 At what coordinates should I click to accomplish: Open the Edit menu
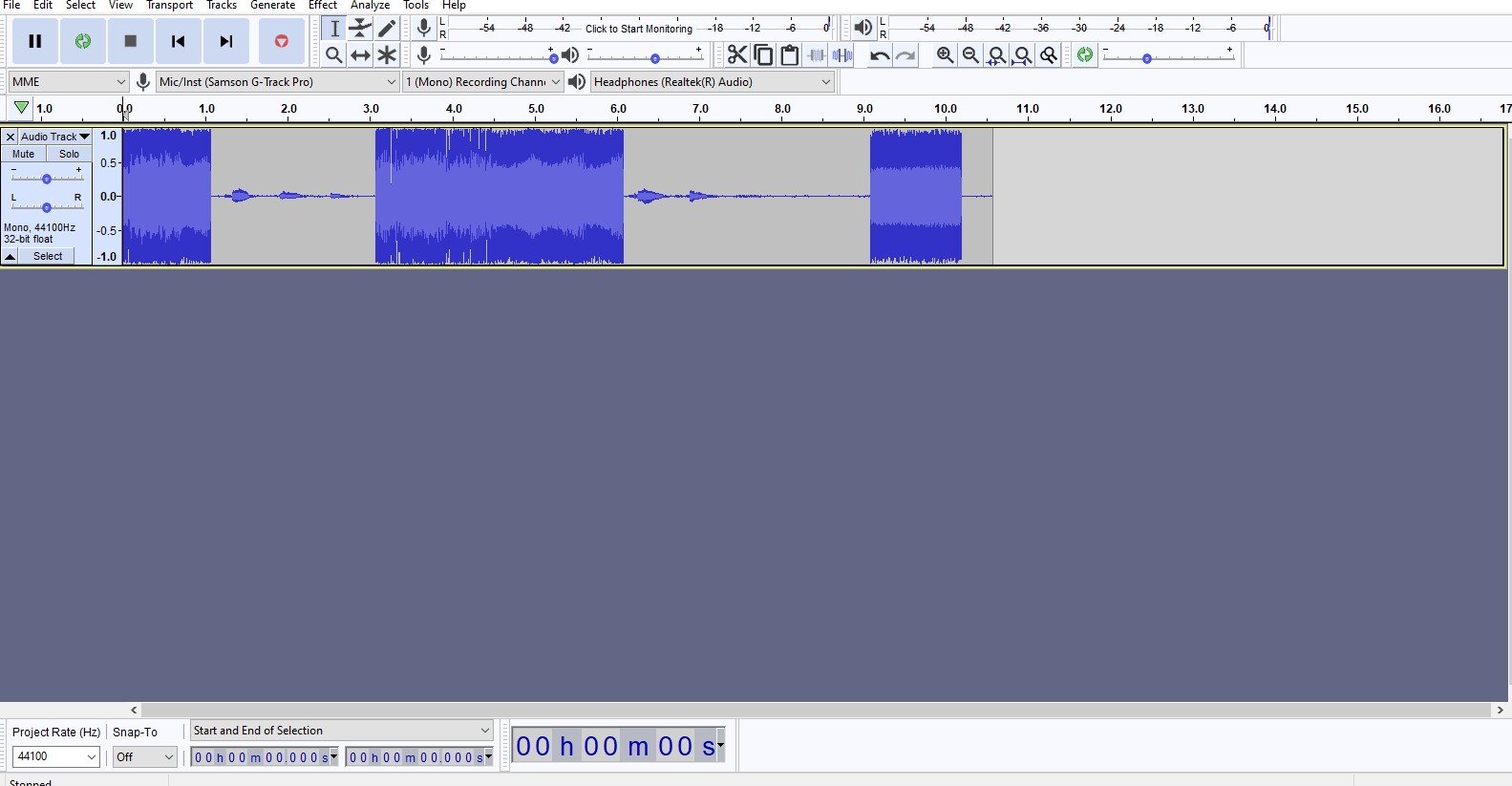pos(43,6)
